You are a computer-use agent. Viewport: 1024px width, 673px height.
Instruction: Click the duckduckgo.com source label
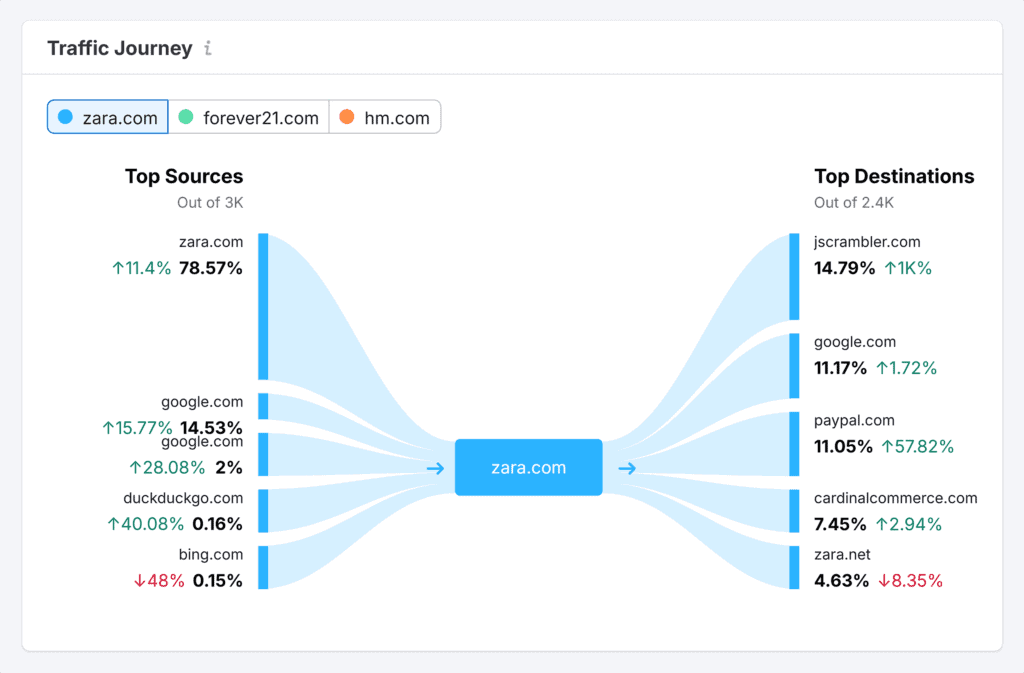point(183,497)
